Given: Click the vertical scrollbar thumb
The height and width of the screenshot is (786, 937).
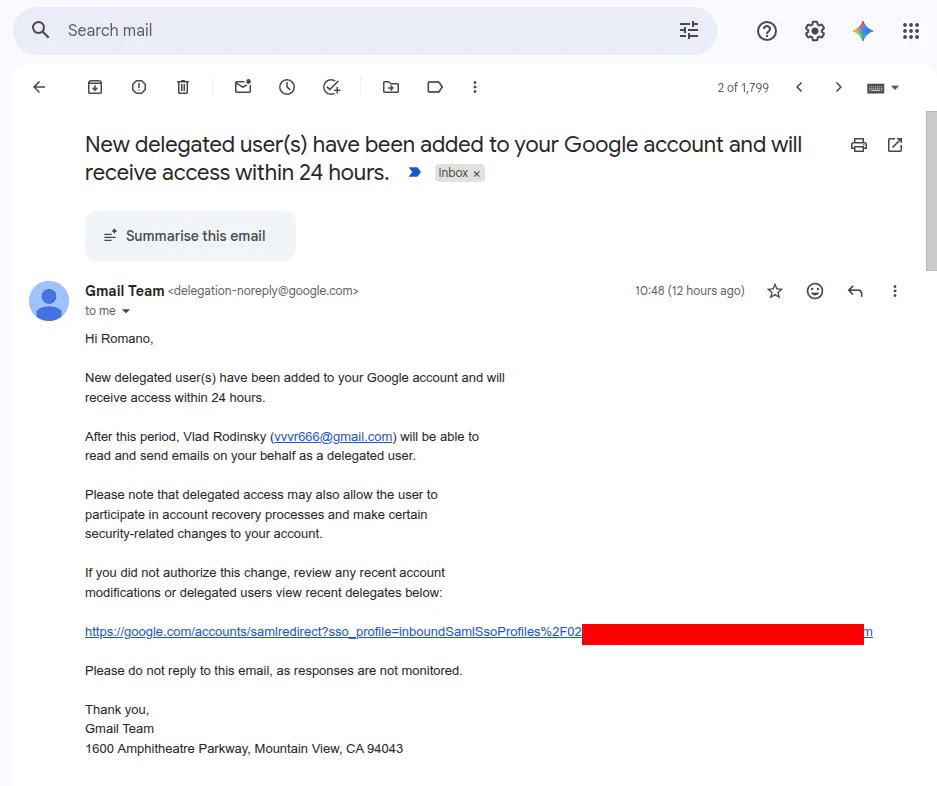Looking at the screenshot, I should [x=931, y=190].
